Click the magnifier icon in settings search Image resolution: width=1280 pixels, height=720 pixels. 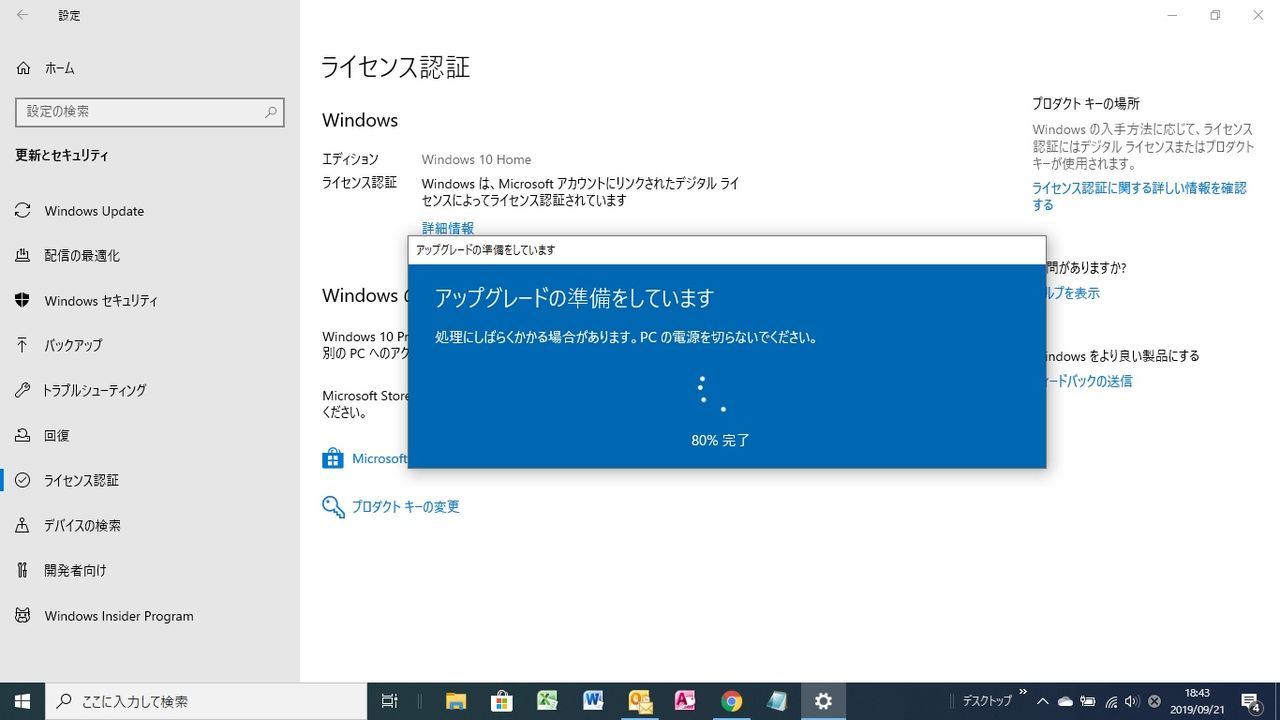tap(270, 112)
